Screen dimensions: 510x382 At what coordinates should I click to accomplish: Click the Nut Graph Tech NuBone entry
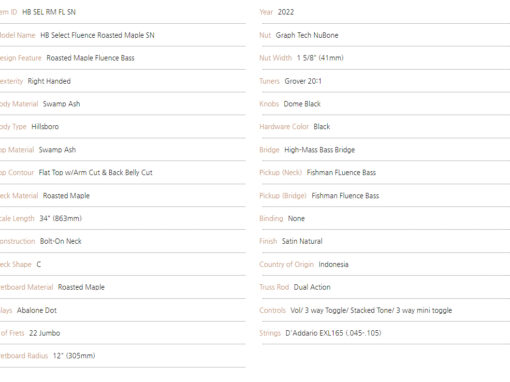pos(307,35)
